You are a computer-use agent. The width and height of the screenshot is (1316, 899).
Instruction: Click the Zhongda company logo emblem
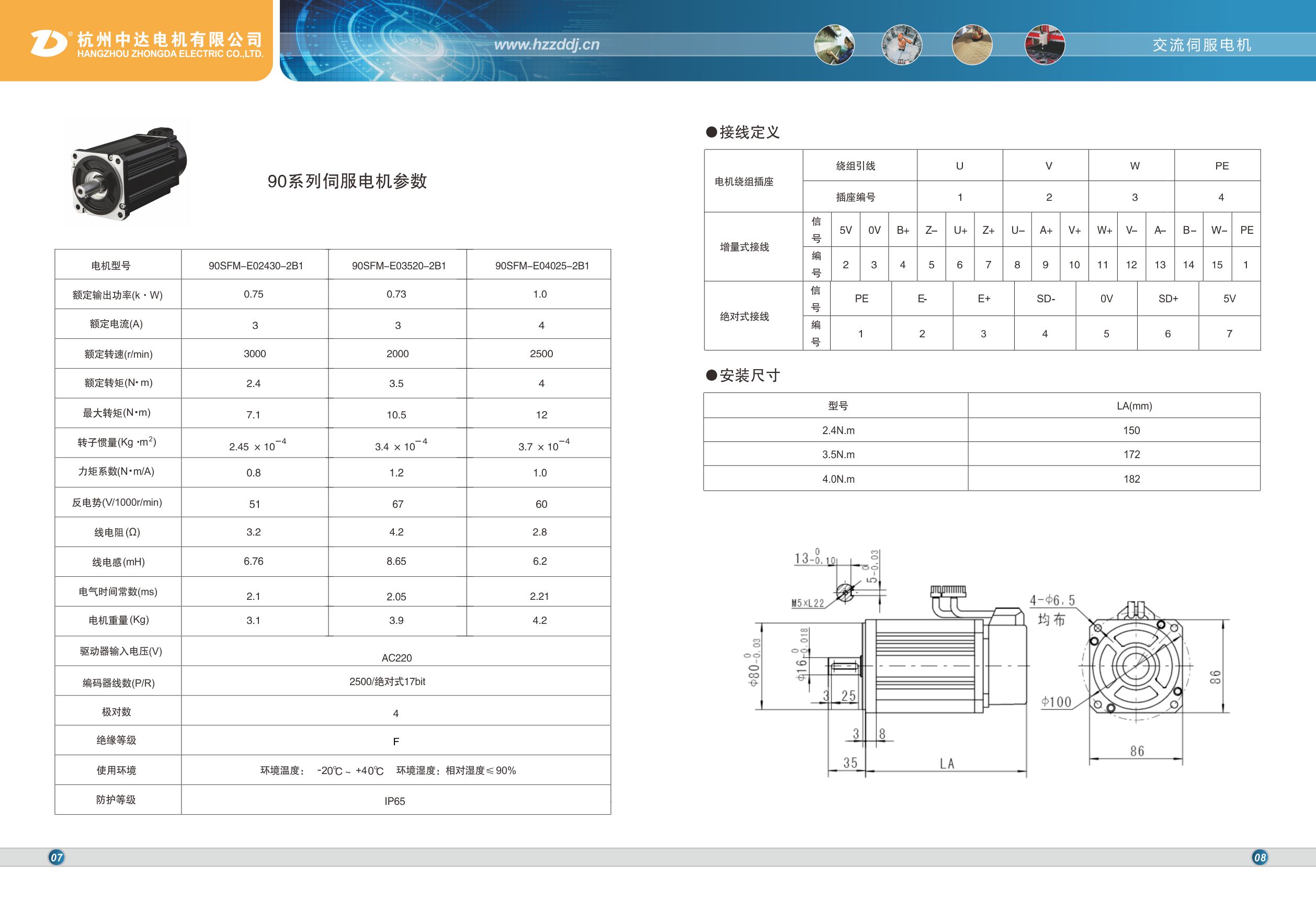pos(49,43)
